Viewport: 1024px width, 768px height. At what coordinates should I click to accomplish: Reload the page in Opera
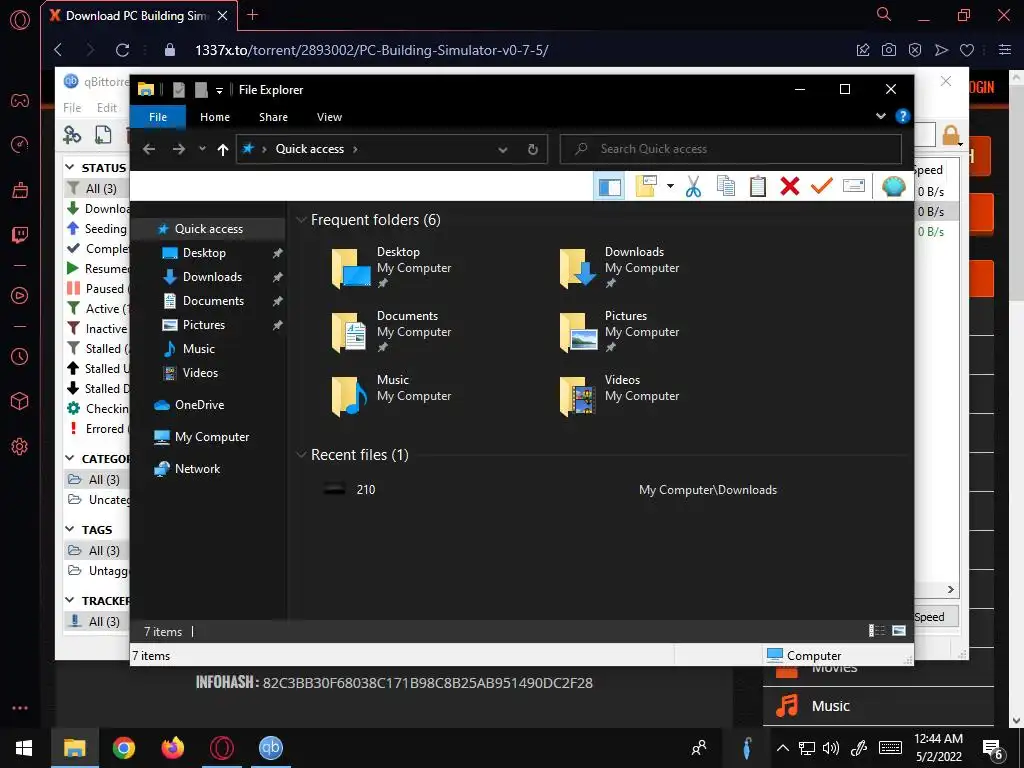(x=122, y=50)
